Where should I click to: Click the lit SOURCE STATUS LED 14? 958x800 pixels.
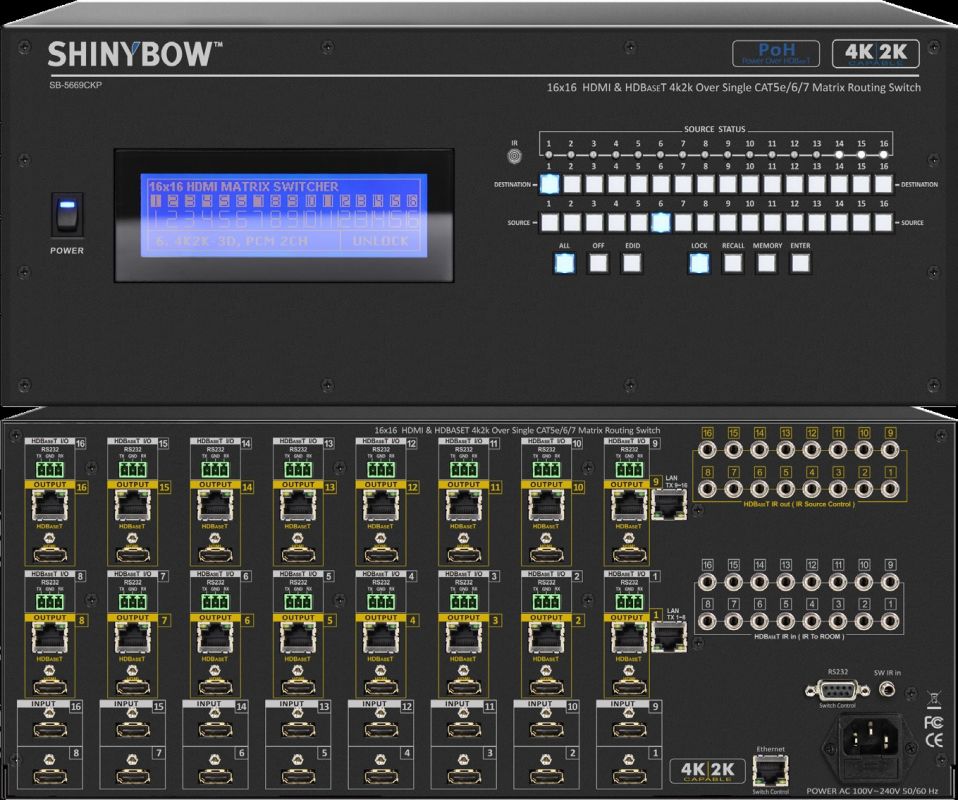(839, 155)
